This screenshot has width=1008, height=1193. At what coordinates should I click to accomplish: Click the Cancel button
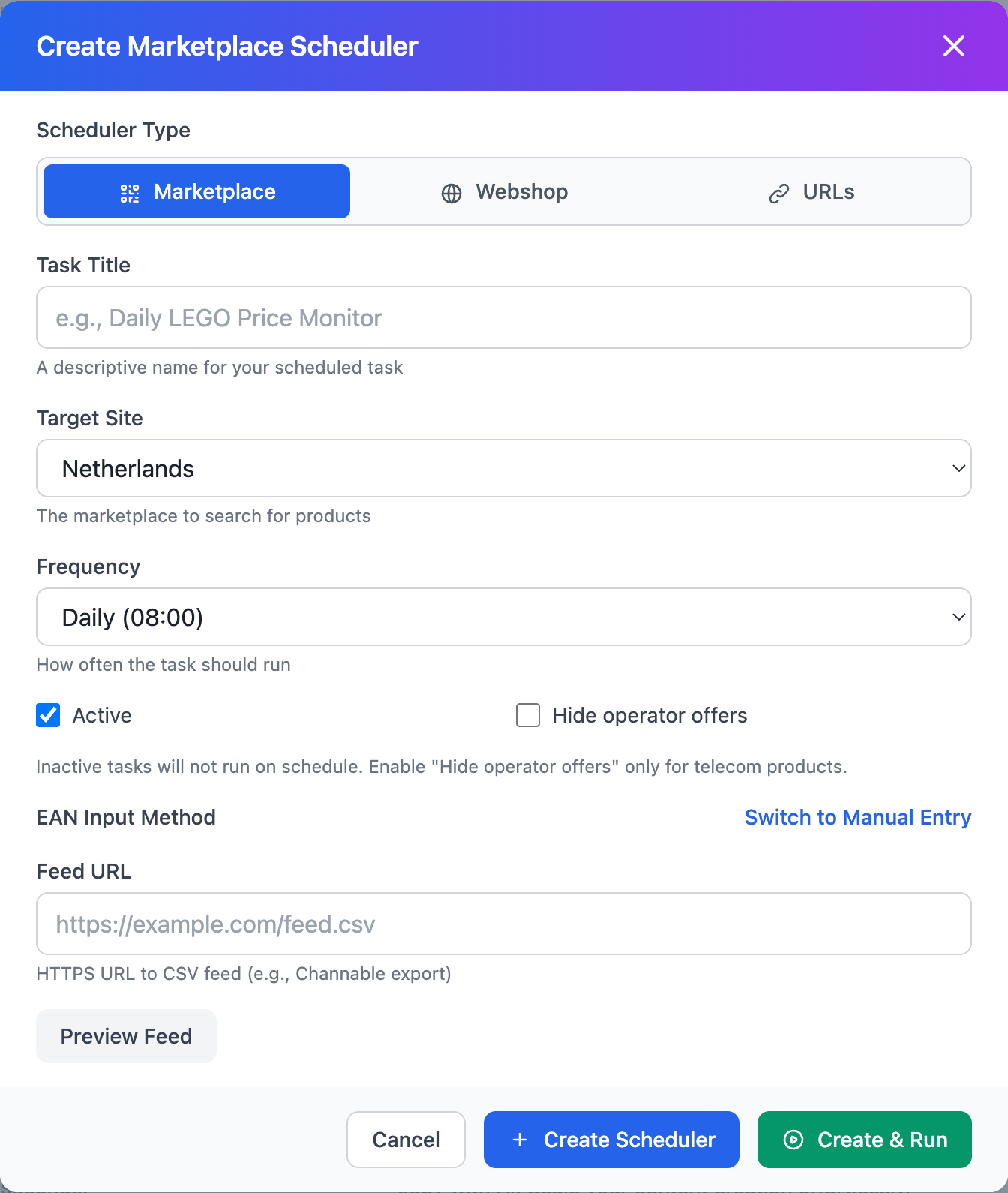tap(406, 1140)
